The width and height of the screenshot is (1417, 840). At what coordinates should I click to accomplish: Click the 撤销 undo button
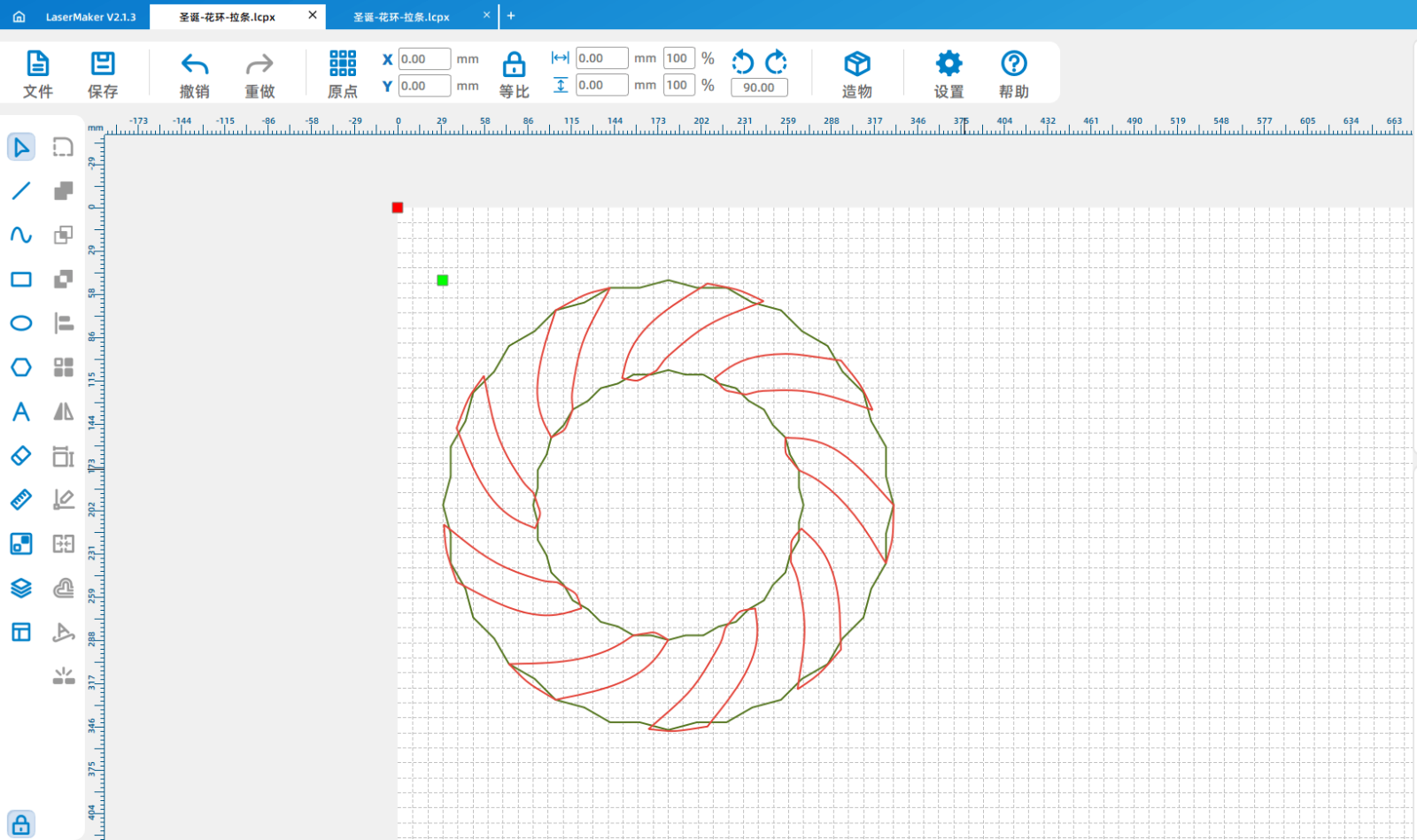tap(195, 73)
